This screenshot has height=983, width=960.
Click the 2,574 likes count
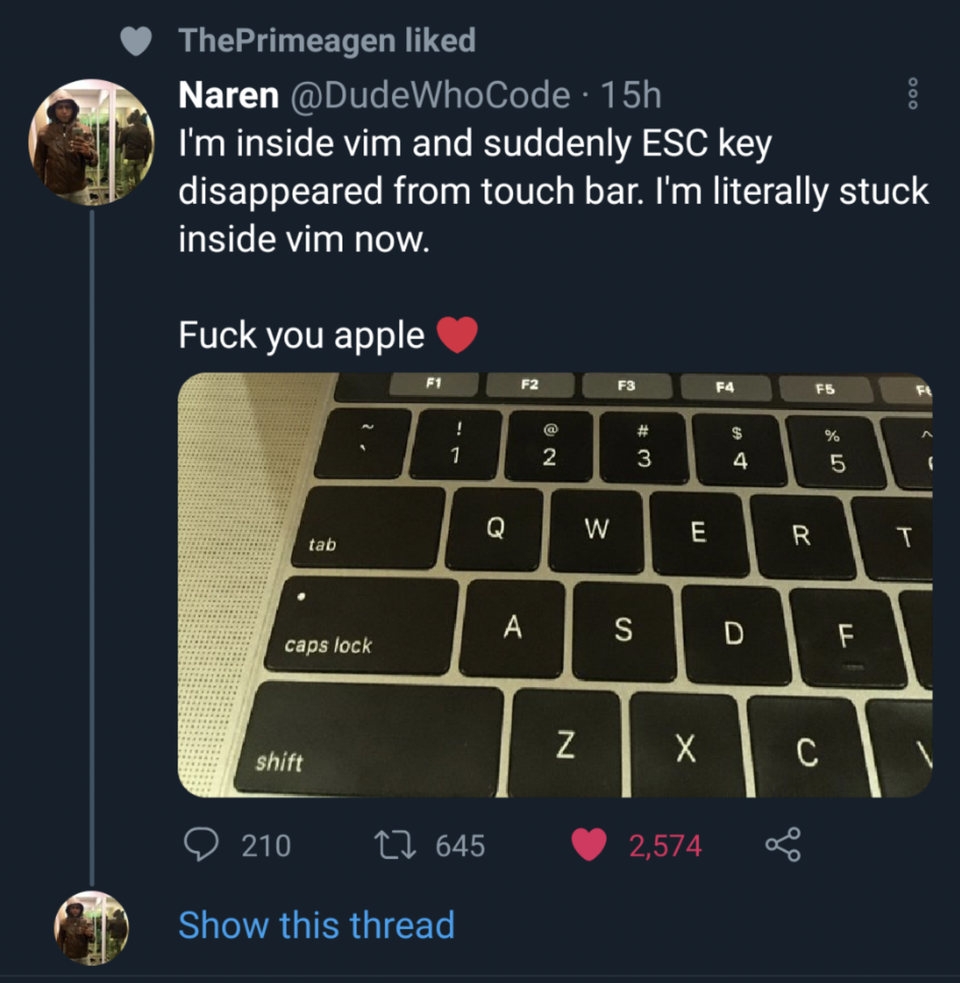coord(665,847)
